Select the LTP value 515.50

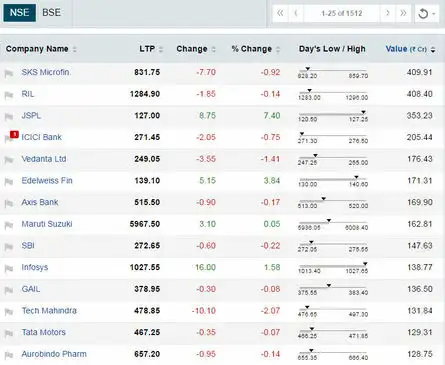[x=147, y=202]
